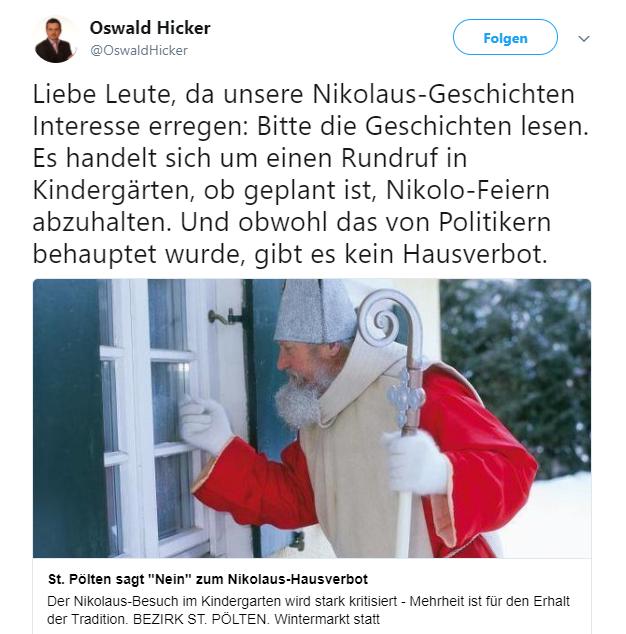Open the headline 'St. Pölten sagt Nein' link
Viewport: 626px width, 634px height.
coord(208,579)
